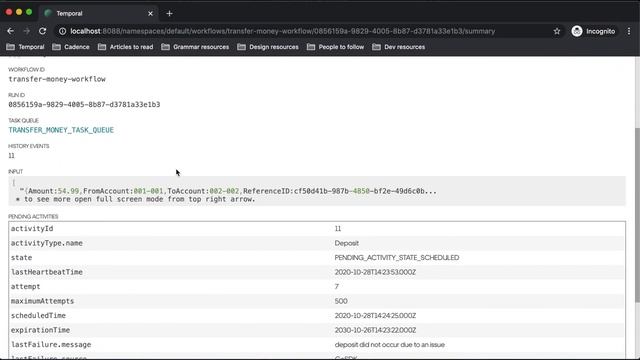640x360 pixels.
Task: Open the Incognito profile indicator
Action: [x=593, y=31]
